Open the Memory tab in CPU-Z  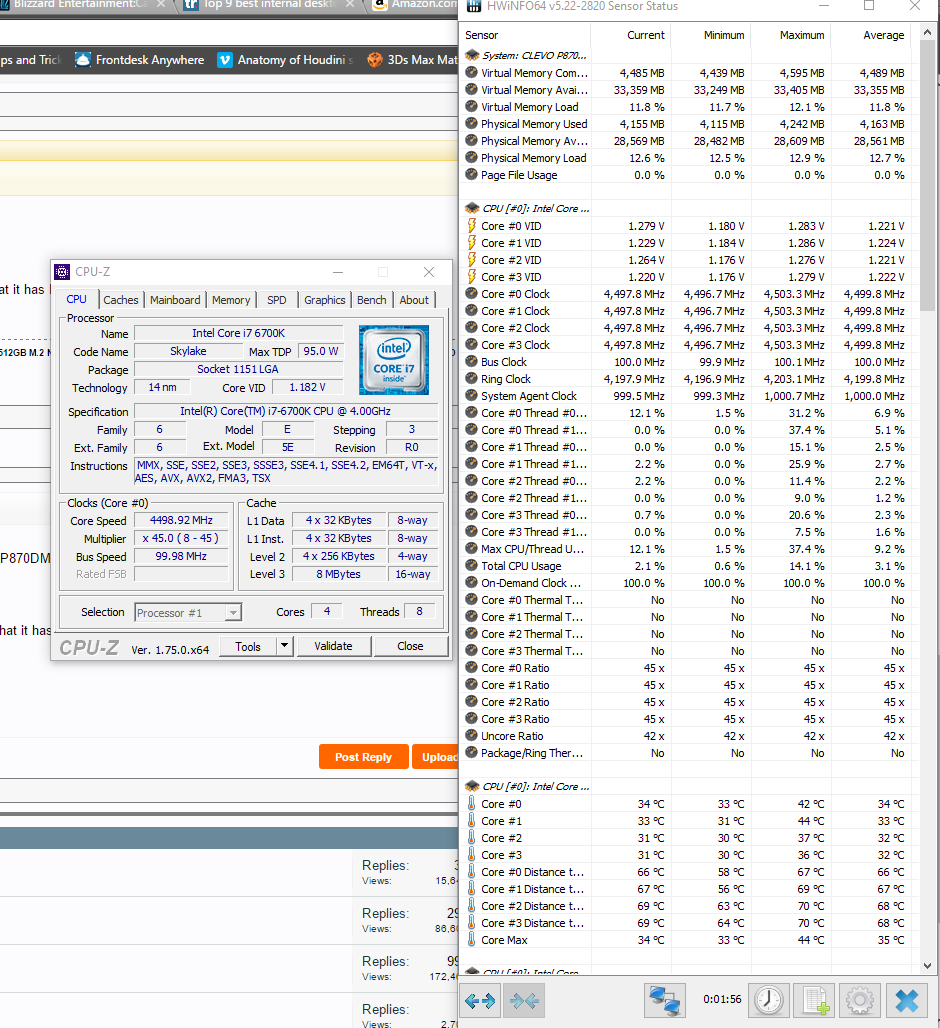coord(231,300)
